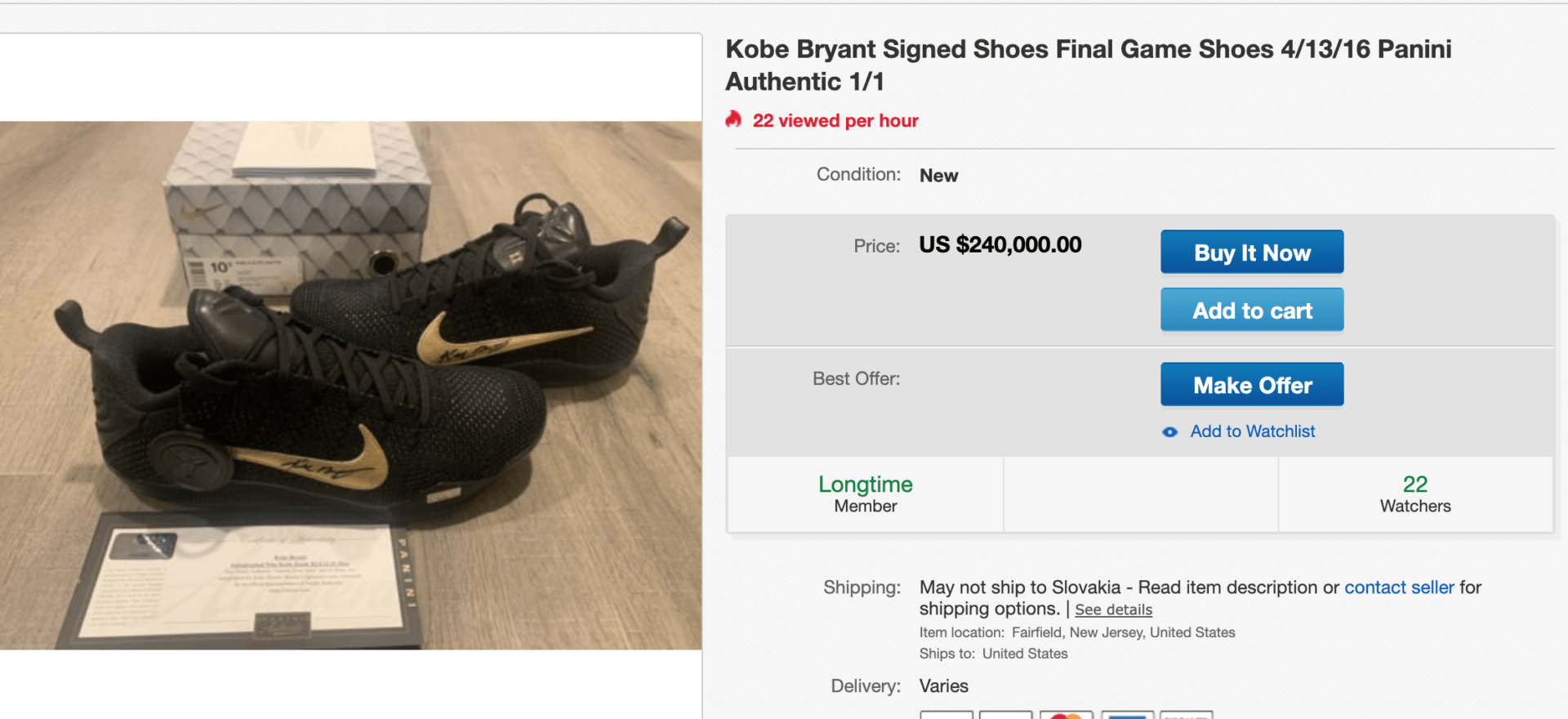Click the American Express payment icon
1568x719 pixels.
click(1127, 715)
